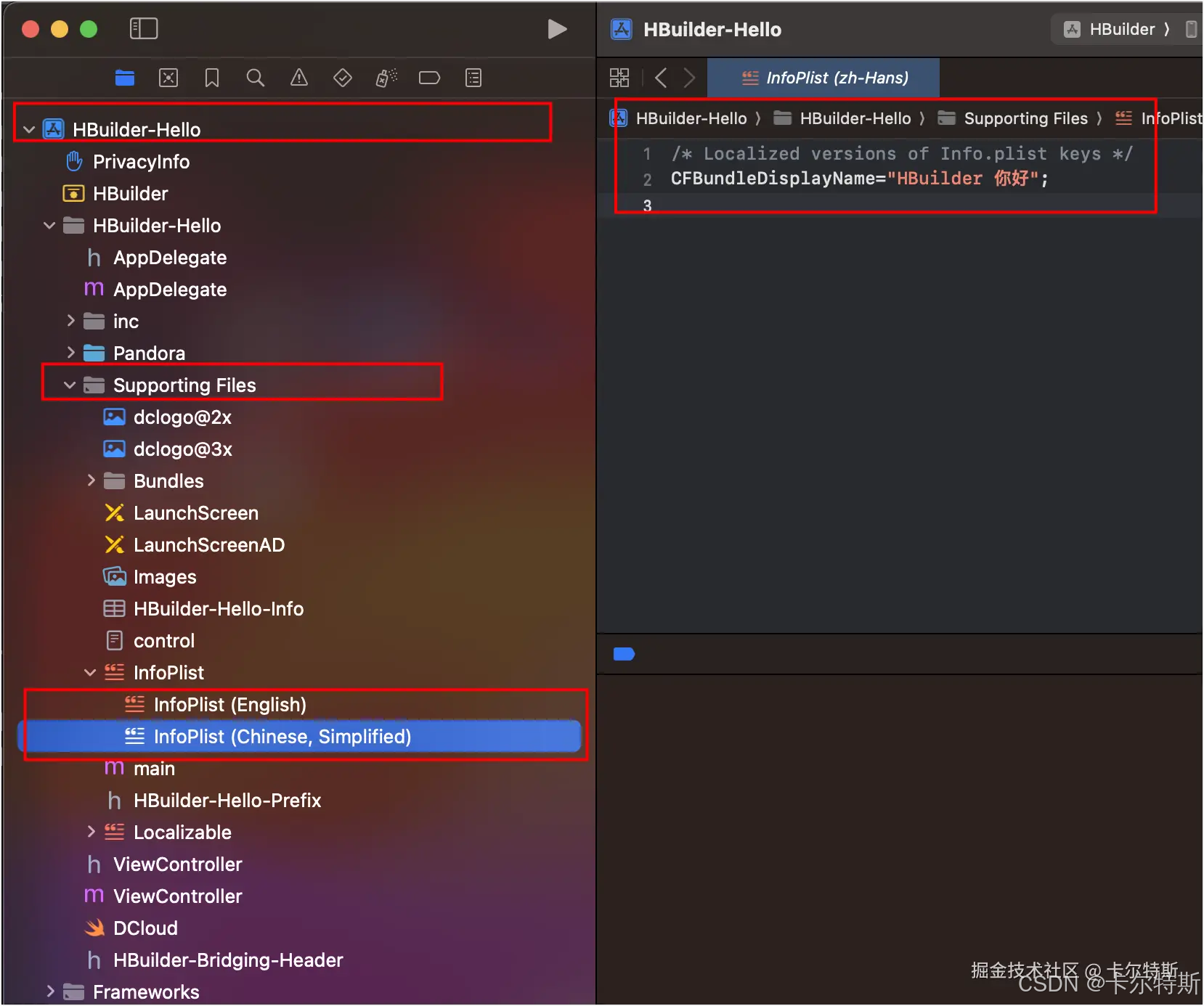Open HBuilder-Bridging-Header file

[x=228, y=960]
